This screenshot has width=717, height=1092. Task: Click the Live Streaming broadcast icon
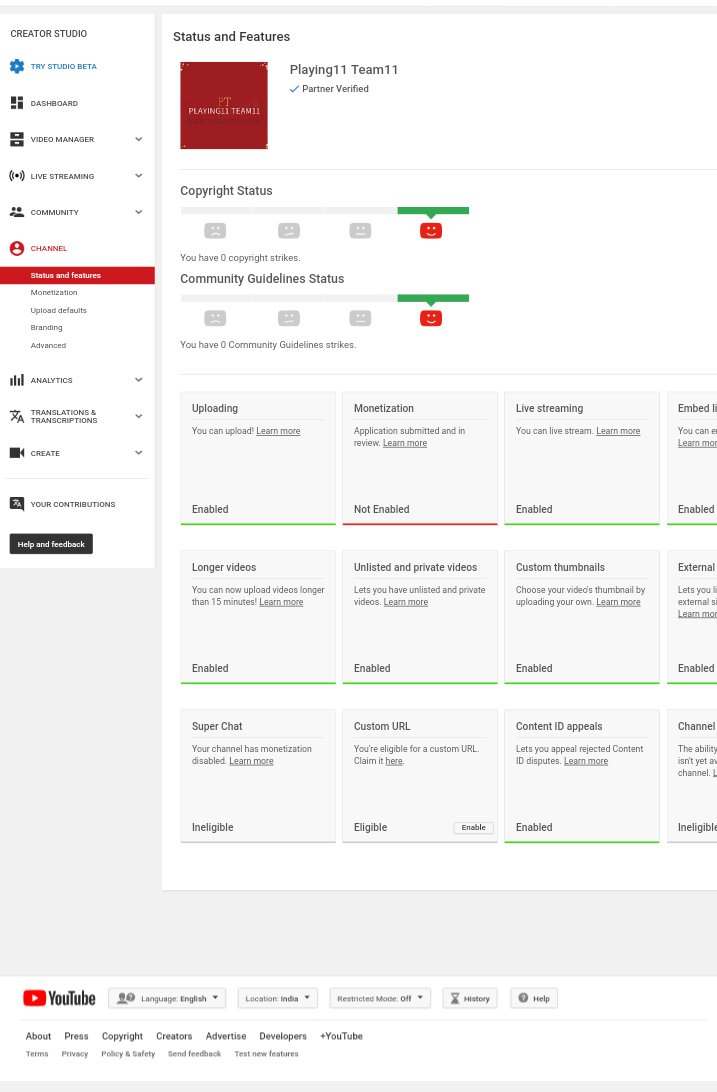tap(17, 176)
